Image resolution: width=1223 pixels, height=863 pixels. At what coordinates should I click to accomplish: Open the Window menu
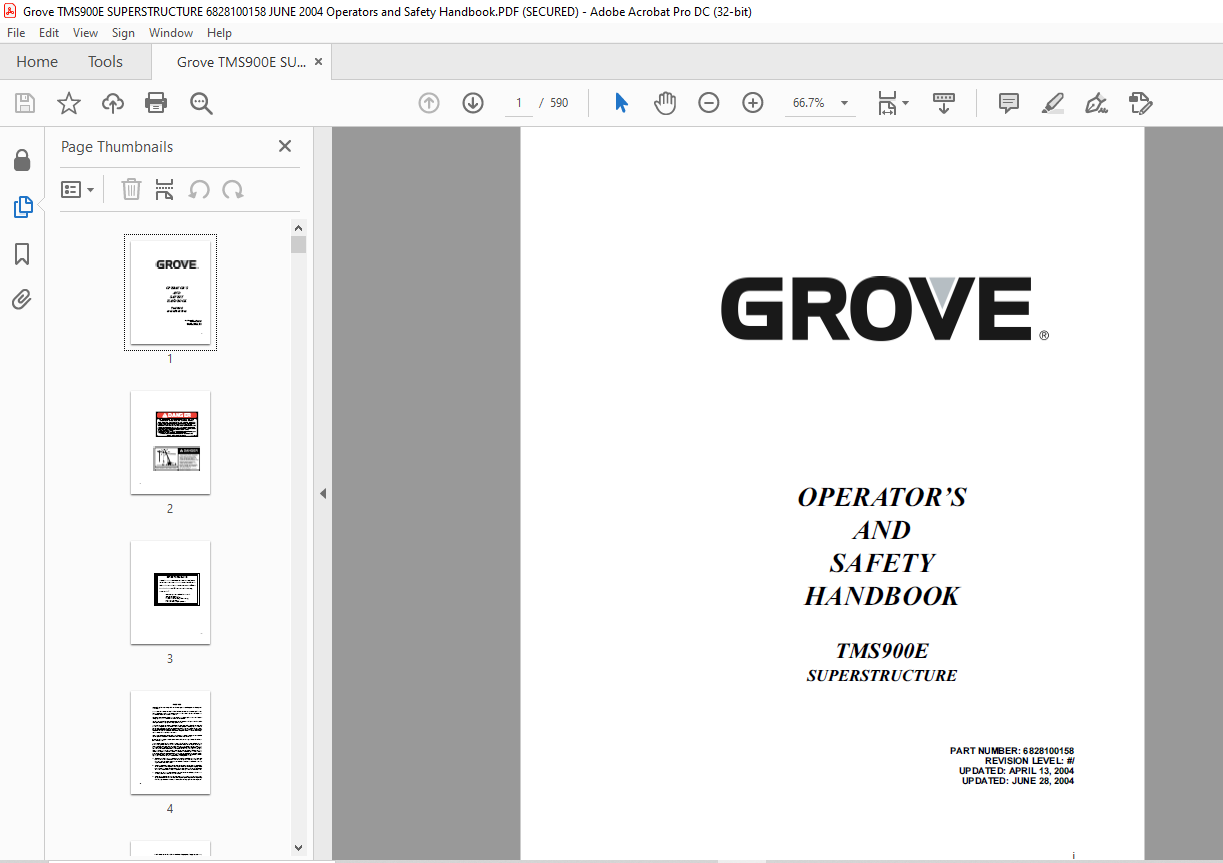tap(171, 33)
